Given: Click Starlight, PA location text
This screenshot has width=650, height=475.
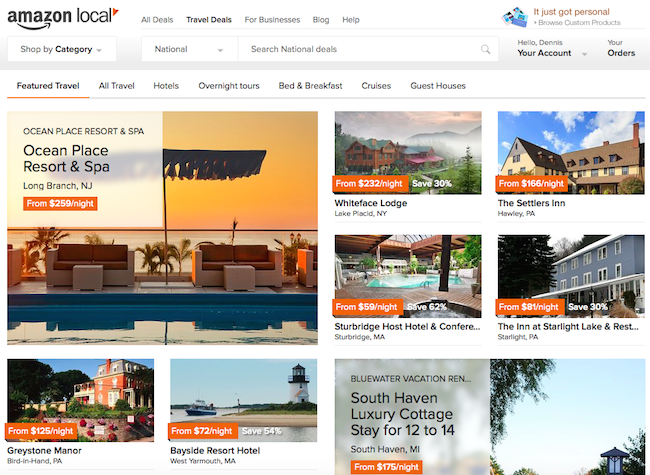Looking at the screenshot, I should tap(518, 337).
